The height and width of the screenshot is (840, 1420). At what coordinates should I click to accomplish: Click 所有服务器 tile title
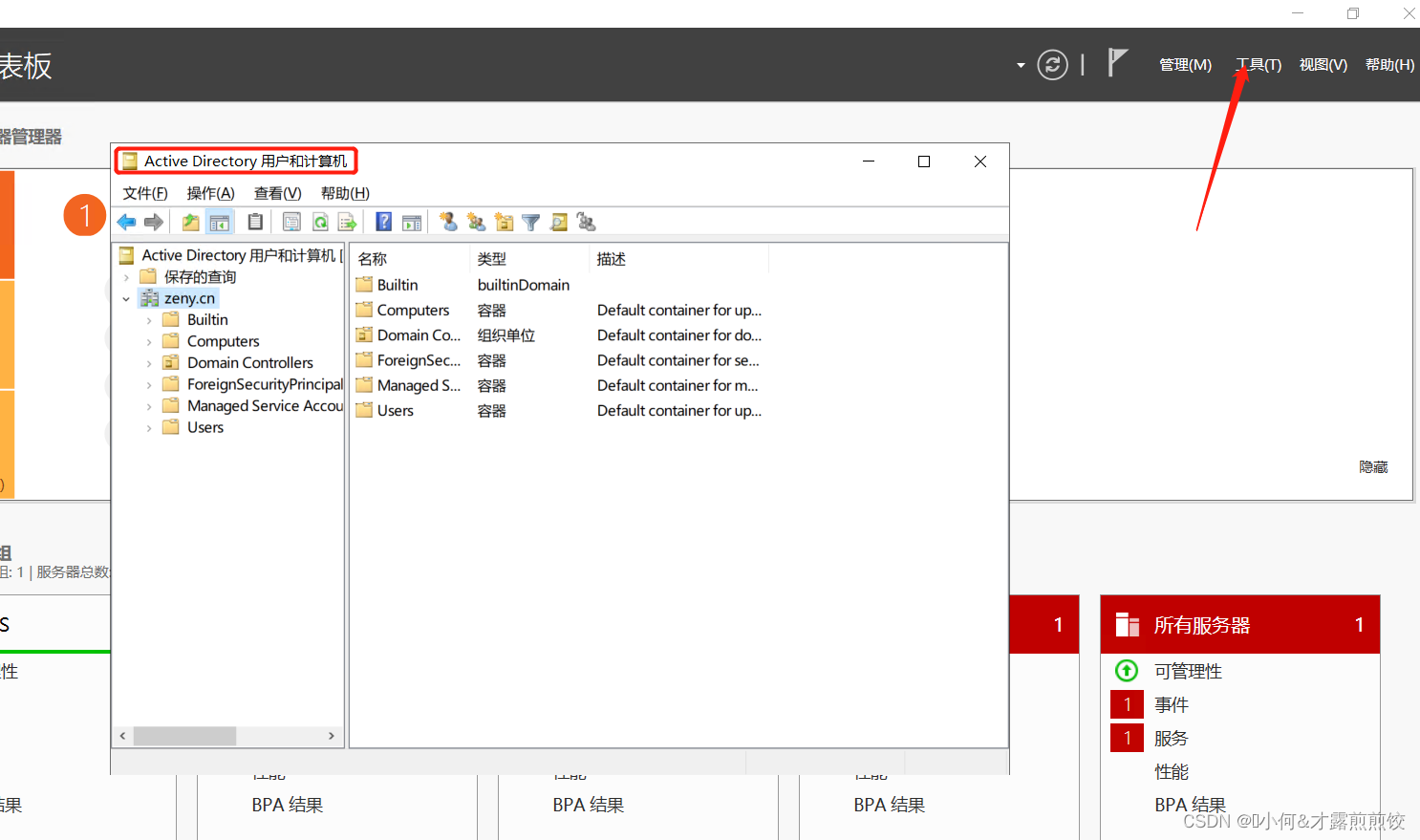tap(1202, 625)
